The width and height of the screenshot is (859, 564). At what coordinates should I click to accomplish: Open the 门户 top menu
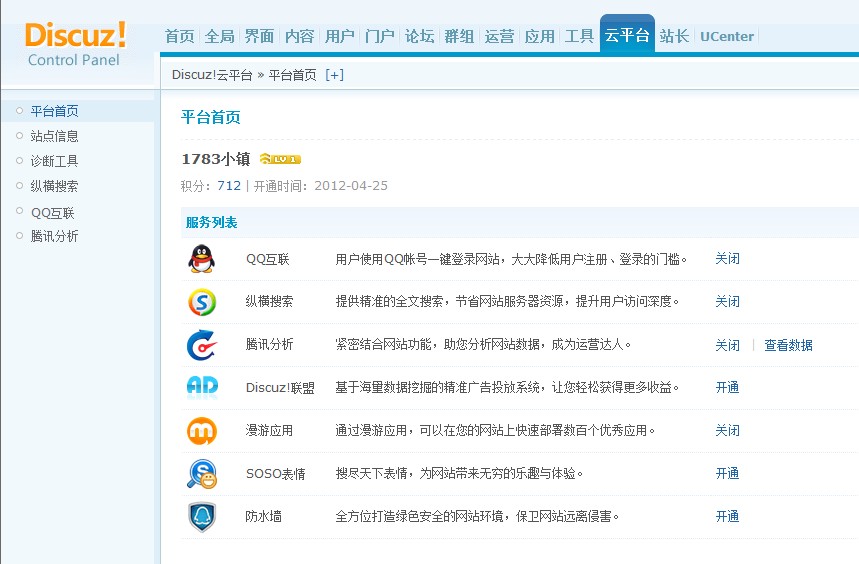point(380,37)
